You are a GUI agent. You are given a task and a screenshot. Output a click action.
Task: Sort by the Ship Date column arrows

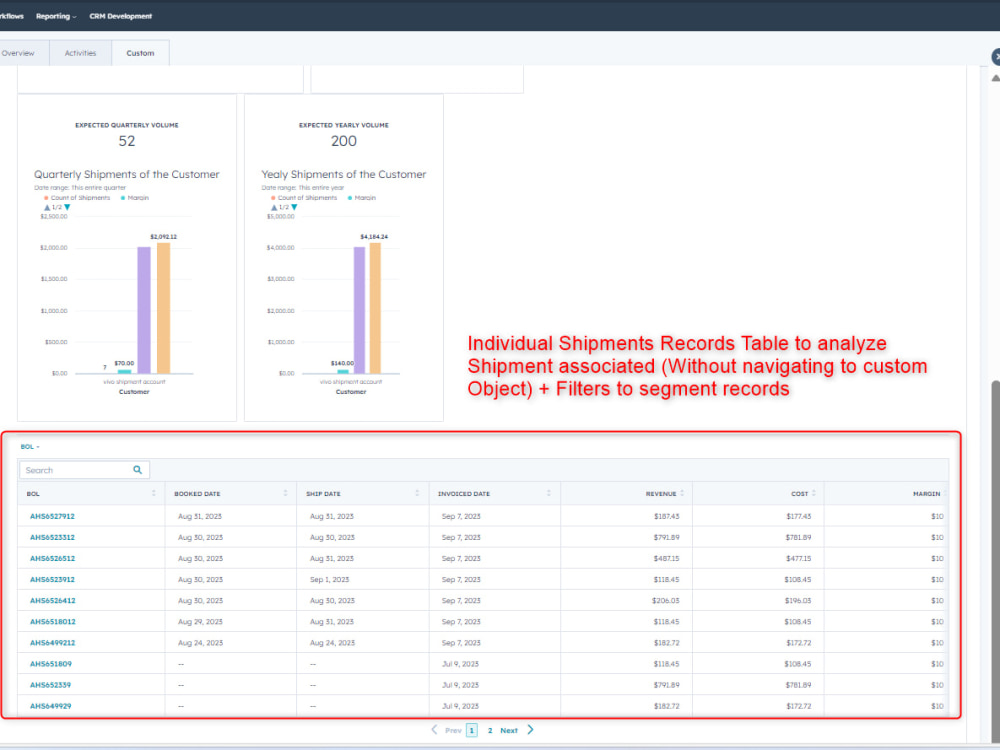click(417, 493)
